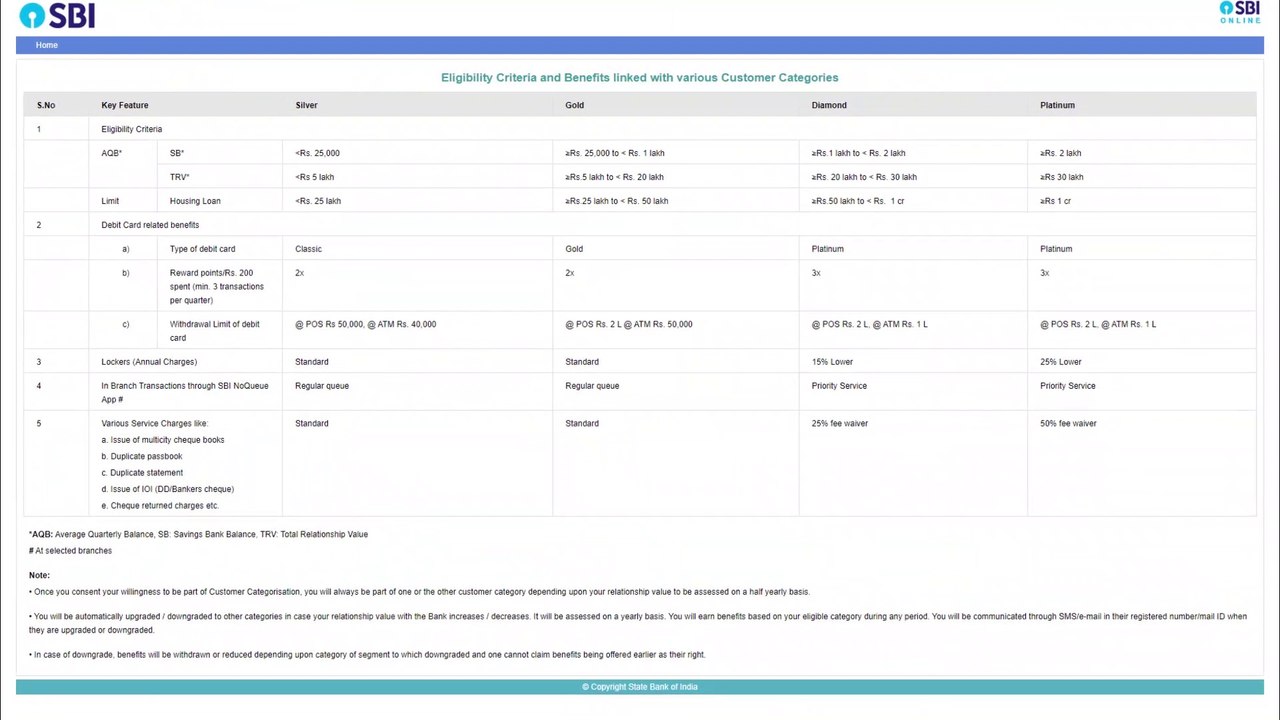1280x720 pixels.
Task: Click the Eligibility Criteria row label
Action: 131,129
